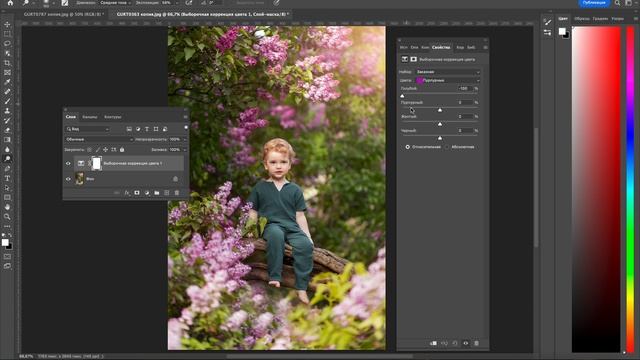
Task: Click the Magenta slider handle
Action: tap(440, 110)
